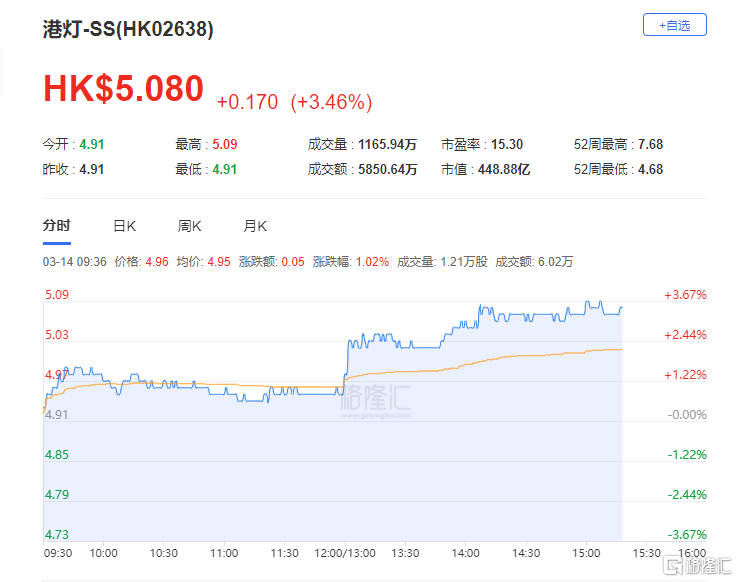Add stock to watchlist with +自选 button
This screenshot has height=582, width=738.
click(x=674, y=25)
